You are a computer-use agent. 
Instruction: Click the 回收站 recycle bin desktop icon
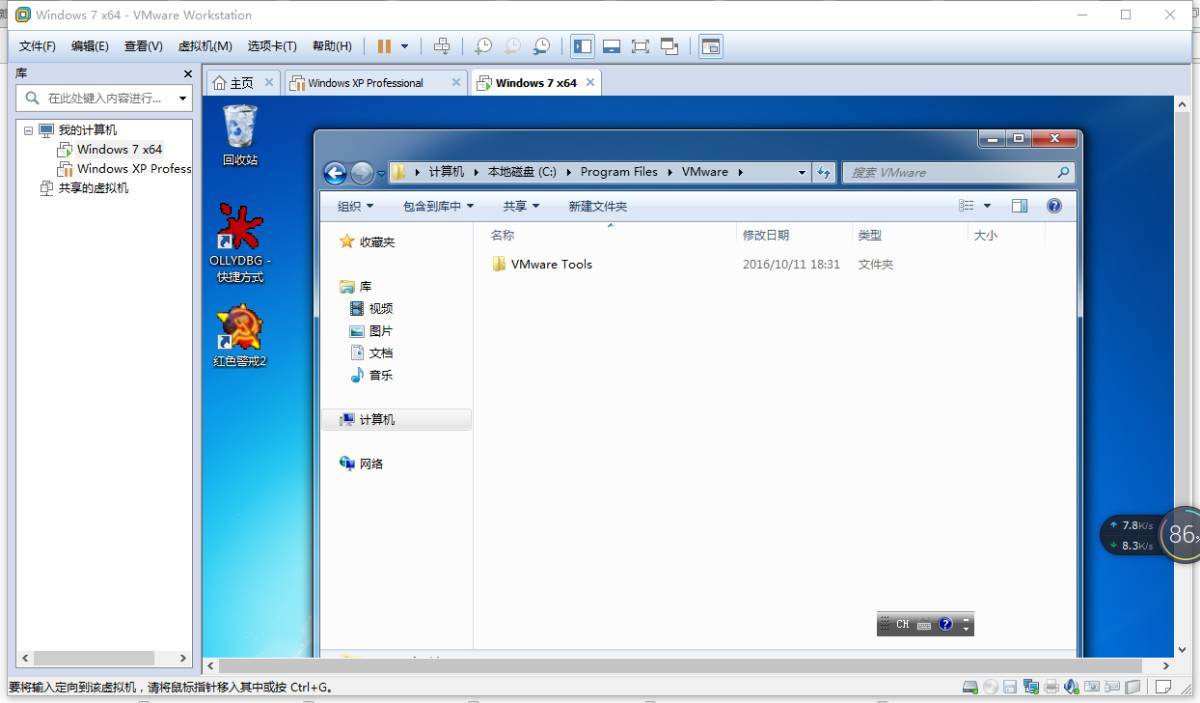(x=240, y=135)
